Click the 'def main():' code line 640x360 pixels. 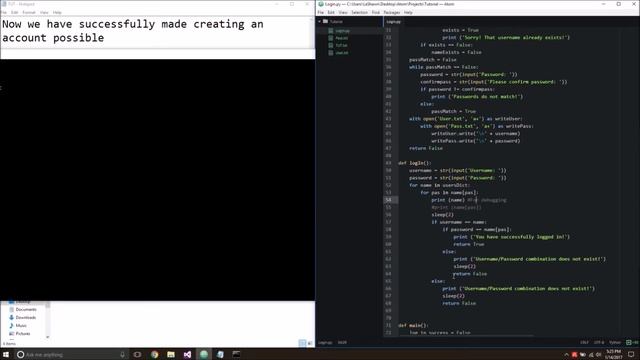(413, 326)
